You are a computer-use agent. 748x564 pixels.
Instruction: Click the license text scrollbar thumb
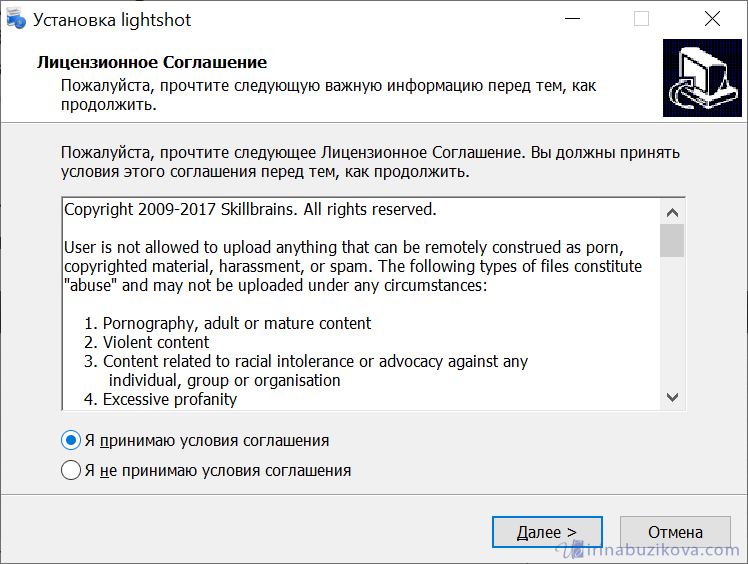point(672,241)
